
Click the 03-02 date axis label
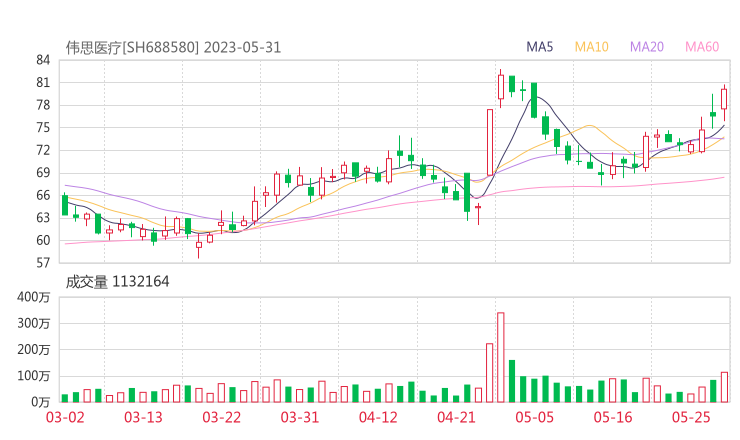click(65, 417)
